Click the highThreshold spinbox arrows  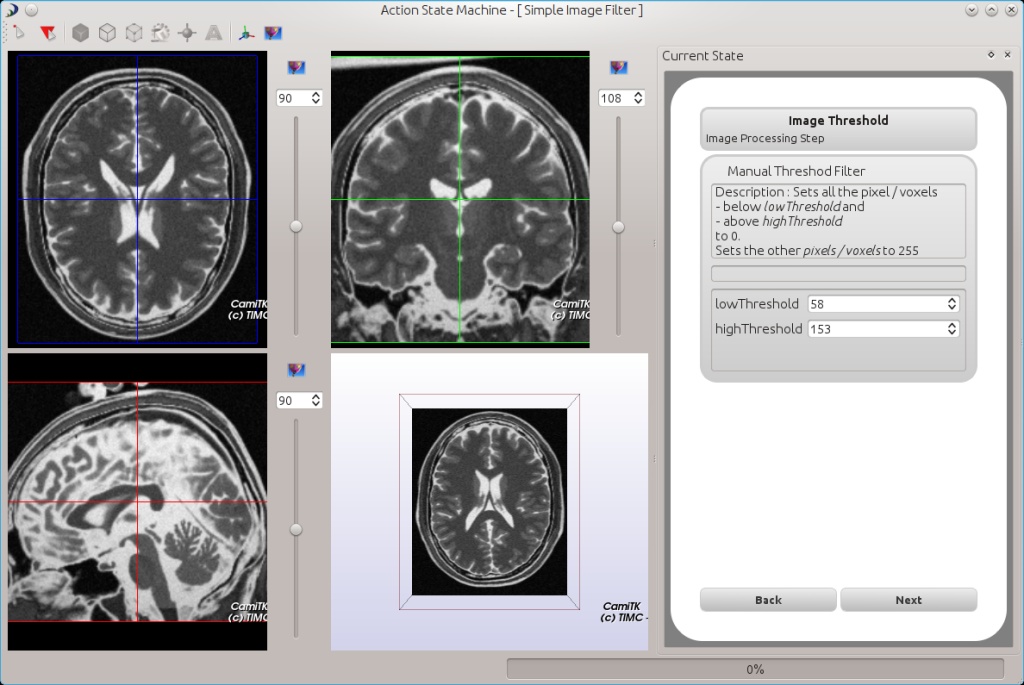point(951,328)
